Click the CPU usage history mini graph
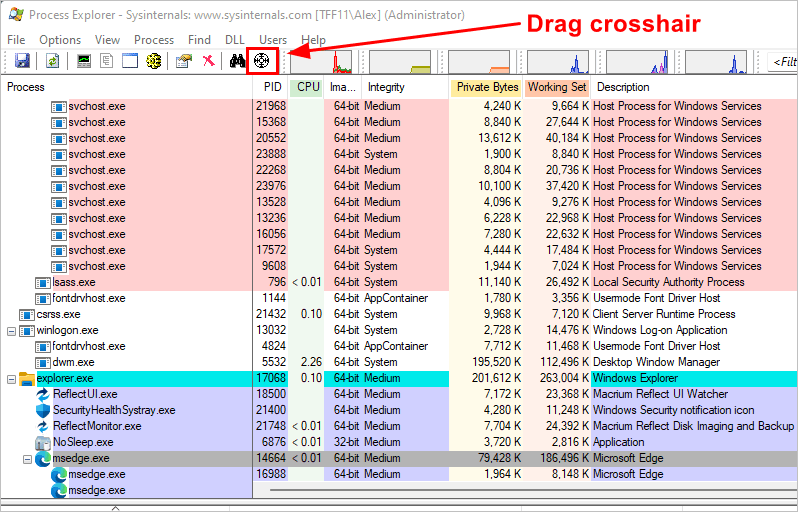798x512 pixels. click(322, 62)
